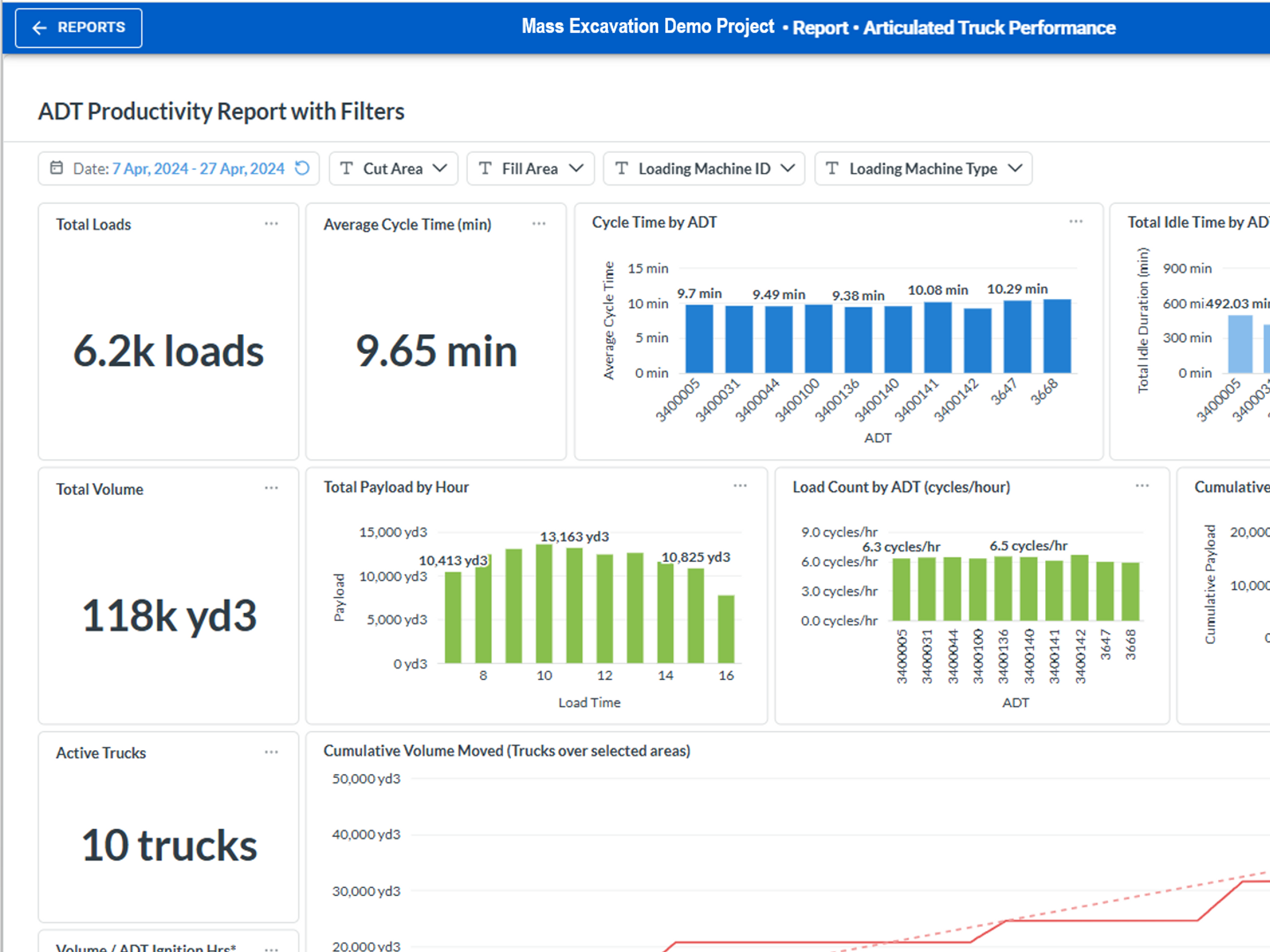1270x952 pixels.
Task: Go back using the REPORTS button
Action: pos(79,28)
